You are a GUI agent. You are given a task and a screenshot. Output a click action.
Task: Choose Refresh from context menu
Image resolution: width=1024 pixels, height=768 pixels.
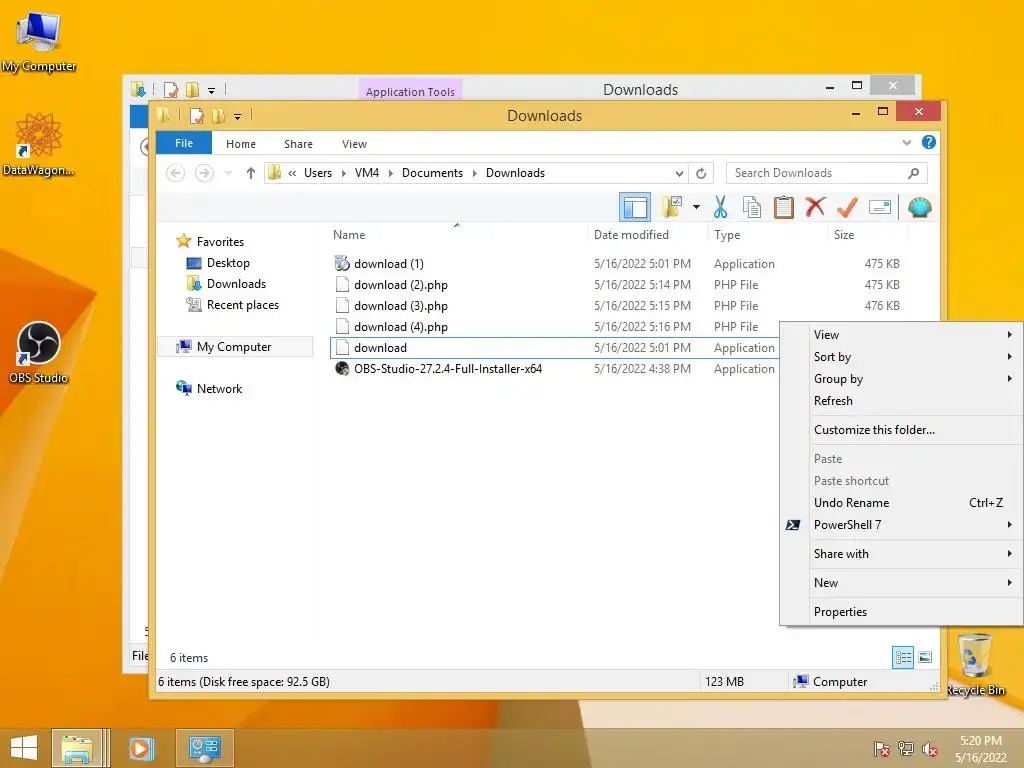(902, 401)
